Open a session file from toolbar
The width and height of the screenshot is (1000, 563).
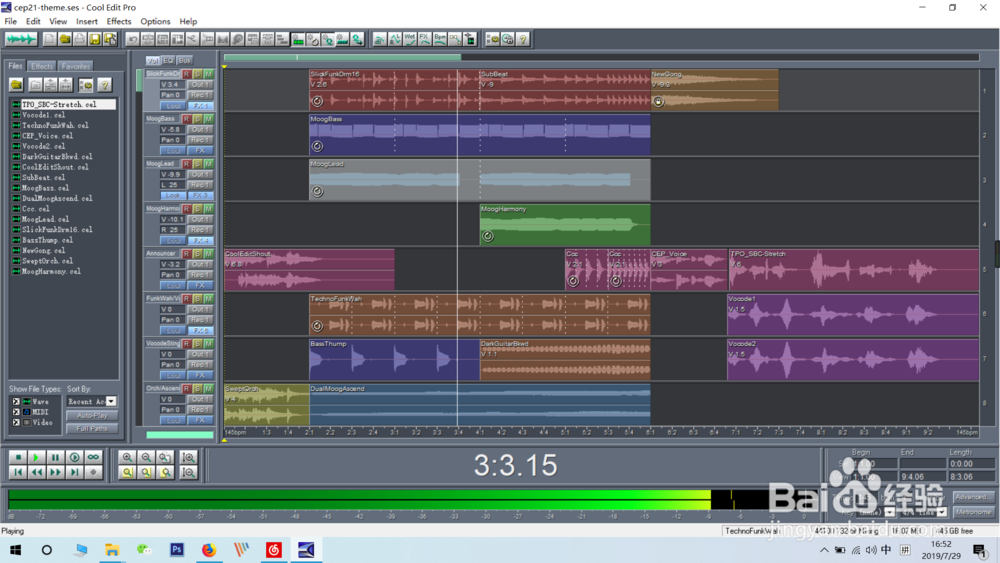[x=64, y=40]
